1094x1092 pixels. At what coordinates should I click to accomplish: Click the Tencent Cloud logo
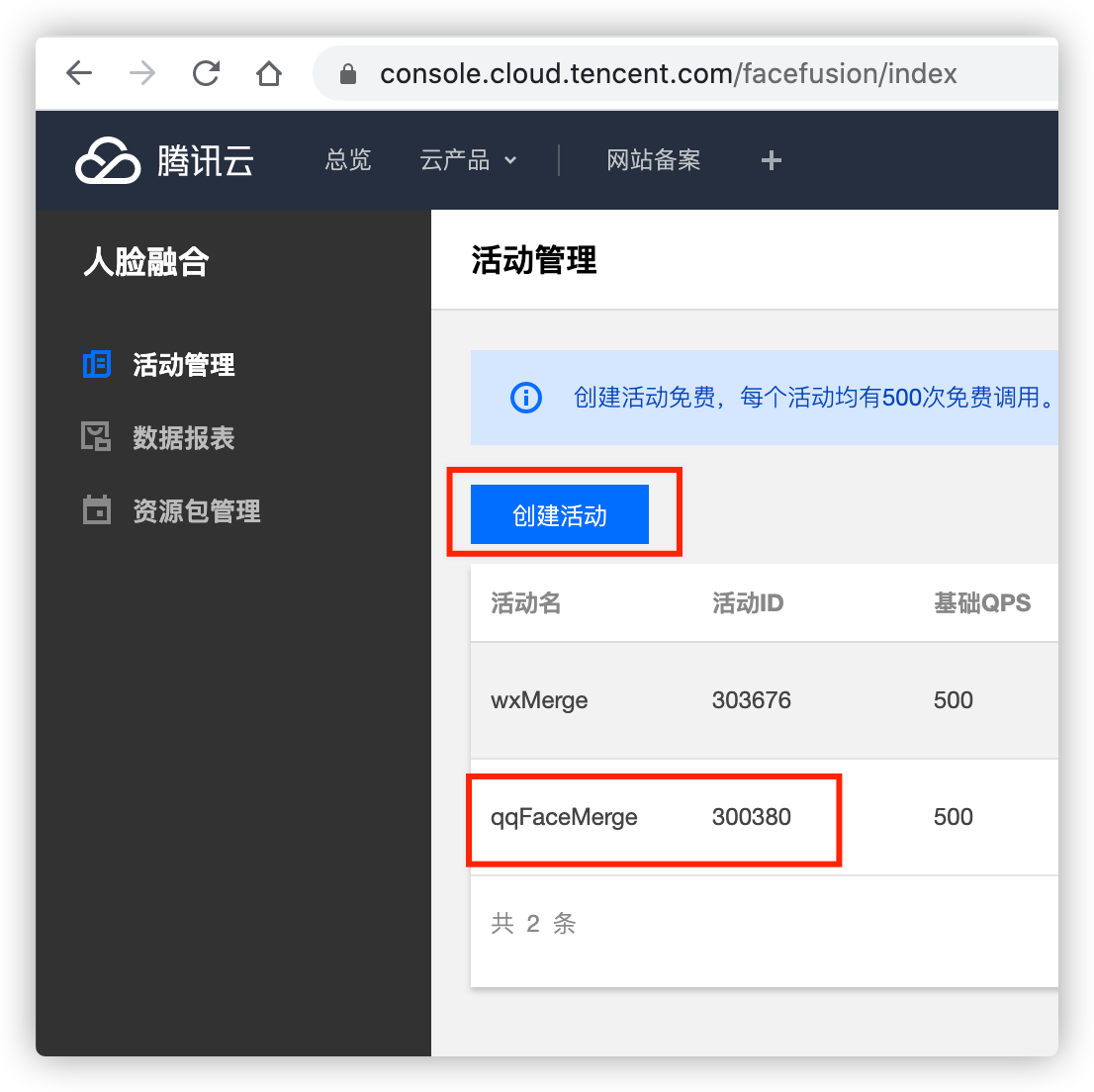(x=164, y=160)
